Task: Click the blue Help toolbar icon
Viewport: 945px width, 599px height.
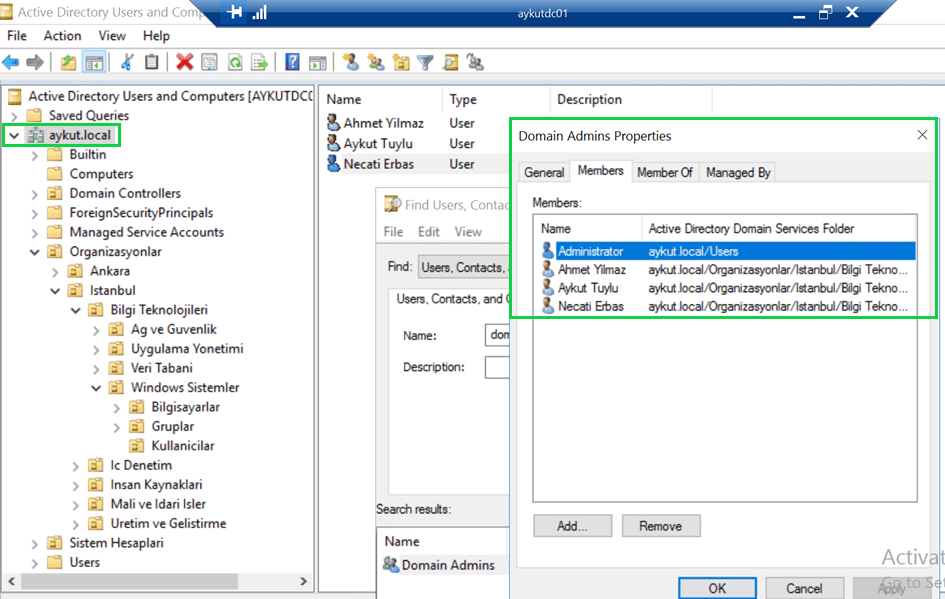Action: [292, 63]
